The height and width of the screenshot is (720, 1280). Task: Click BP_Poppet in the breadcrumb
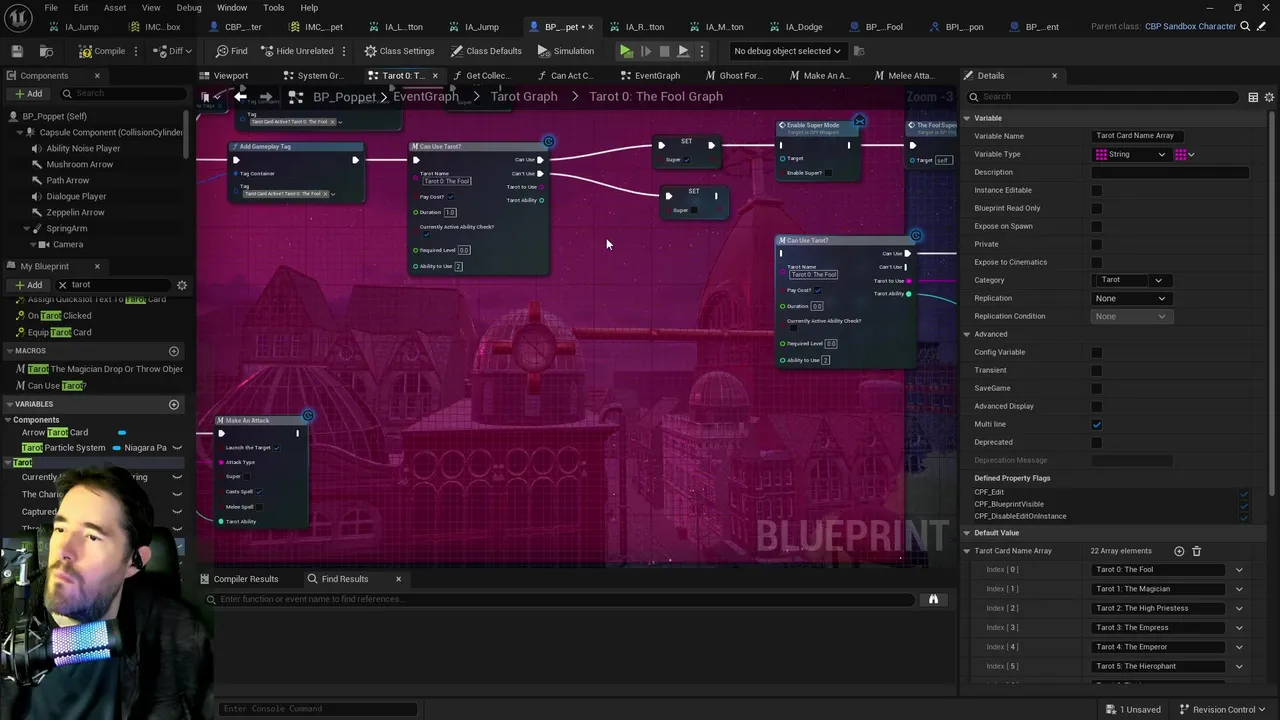click(344, 96)
